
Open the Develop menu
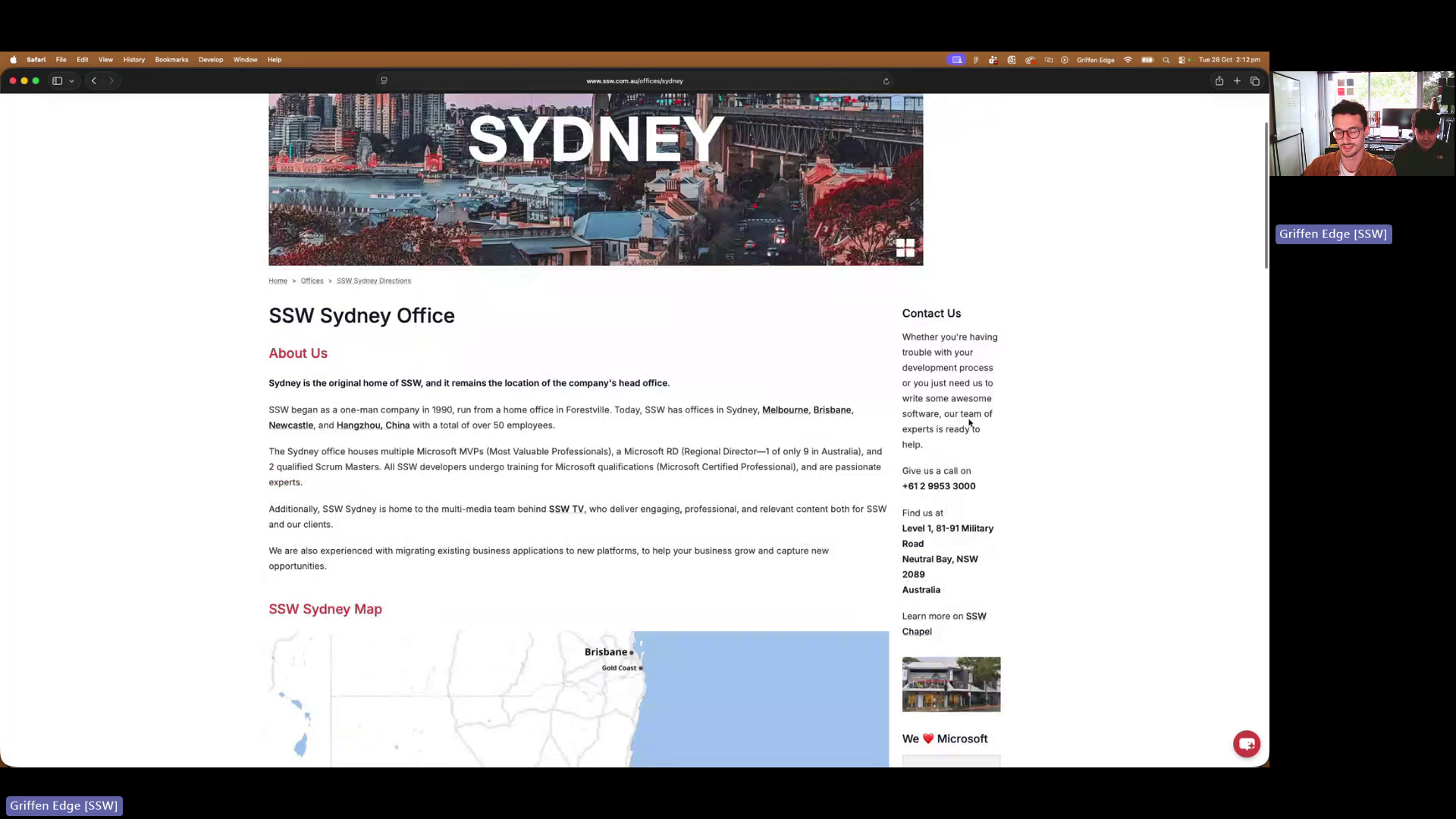(x=211, y=59)
